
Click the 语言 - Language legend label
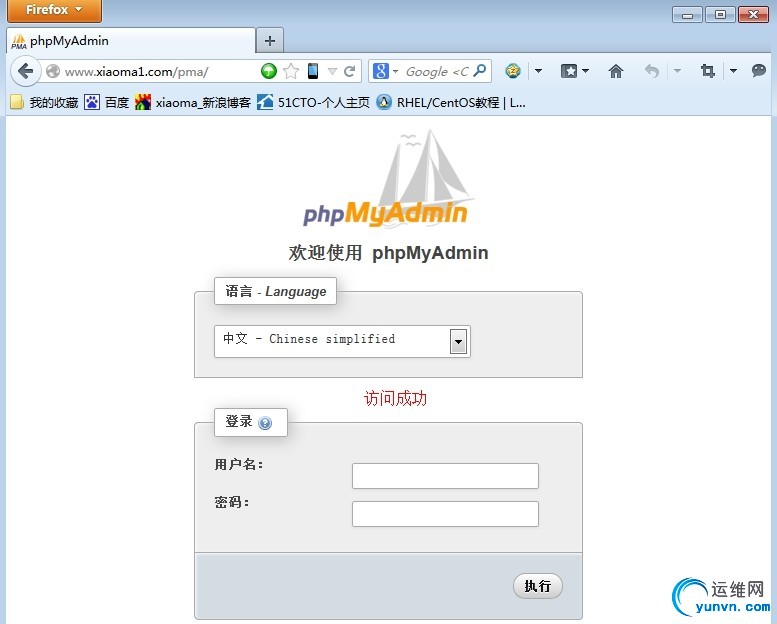[x=276, y=291]
